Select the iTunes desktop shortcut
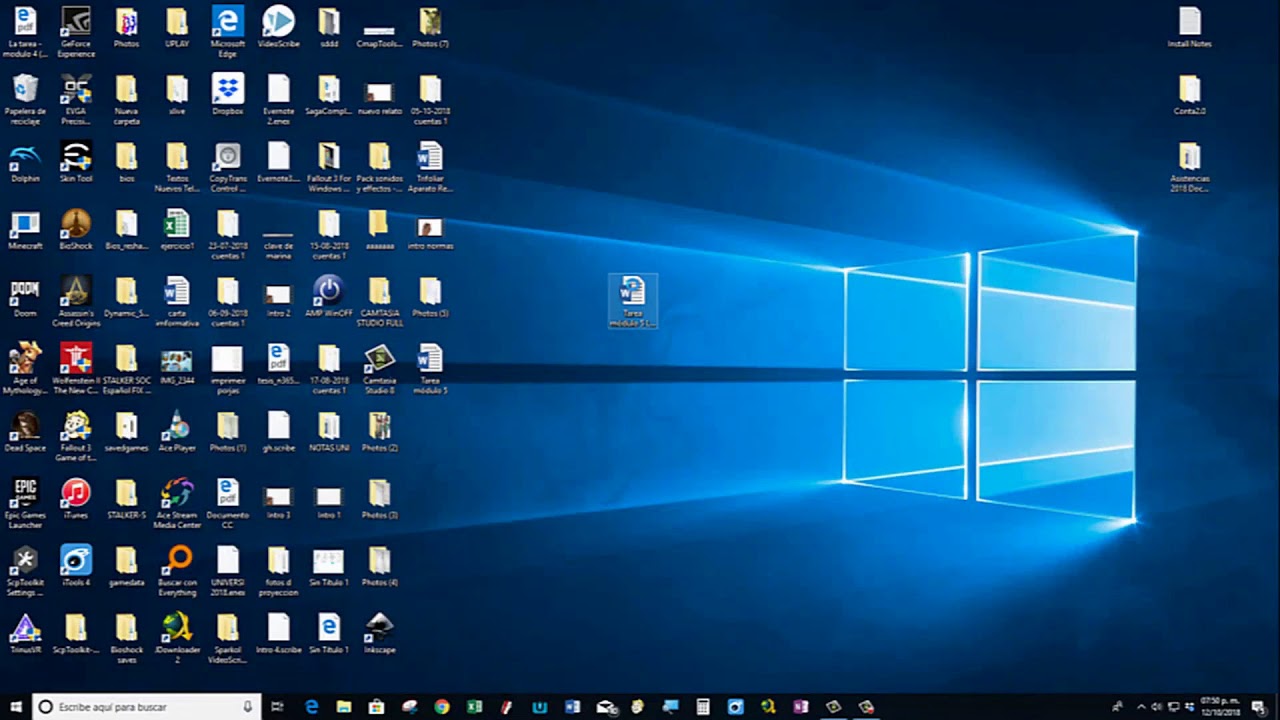1280x720 pixels. click(76, 498)
